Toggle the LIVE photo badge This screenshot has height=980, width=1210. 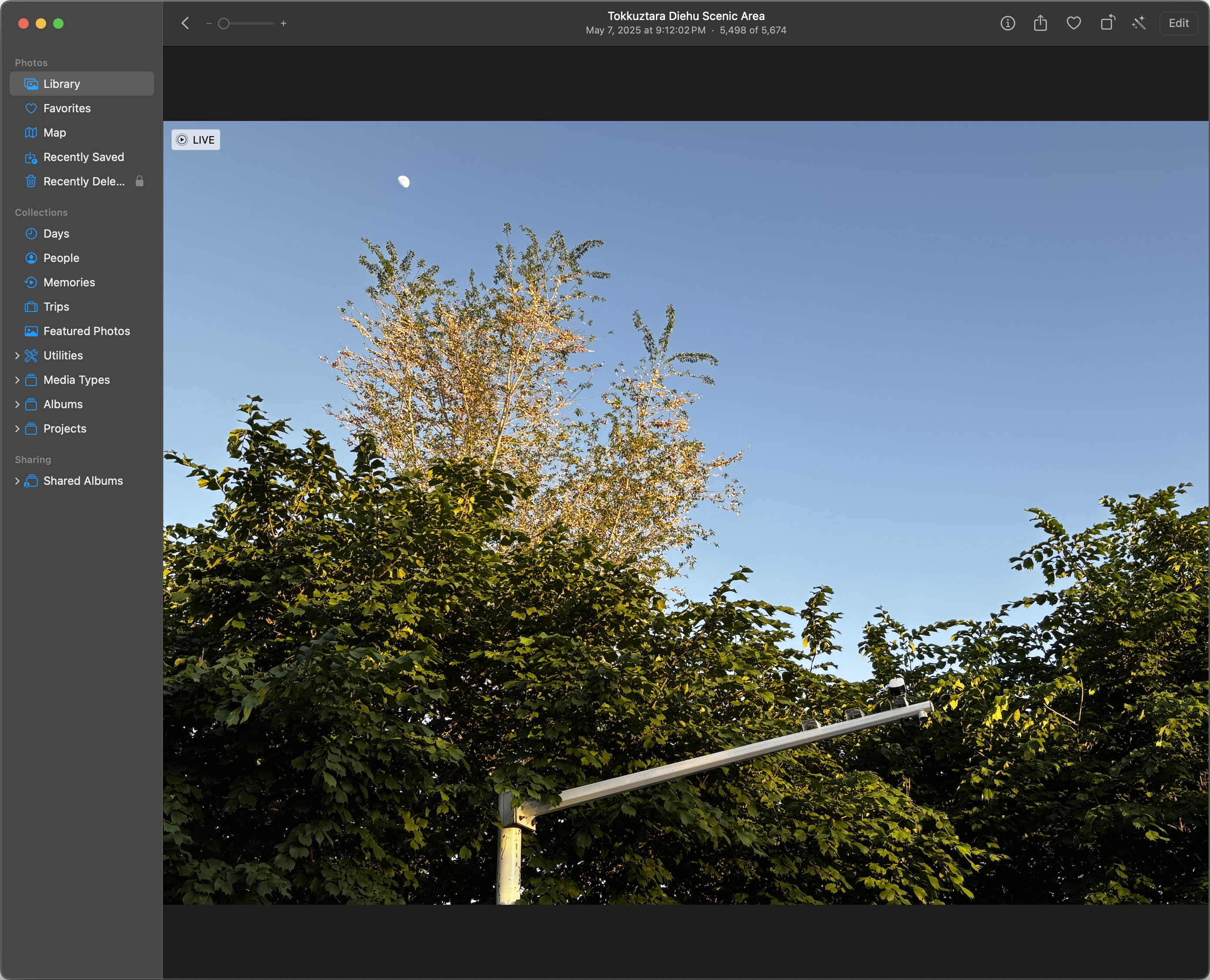point(195,140)
